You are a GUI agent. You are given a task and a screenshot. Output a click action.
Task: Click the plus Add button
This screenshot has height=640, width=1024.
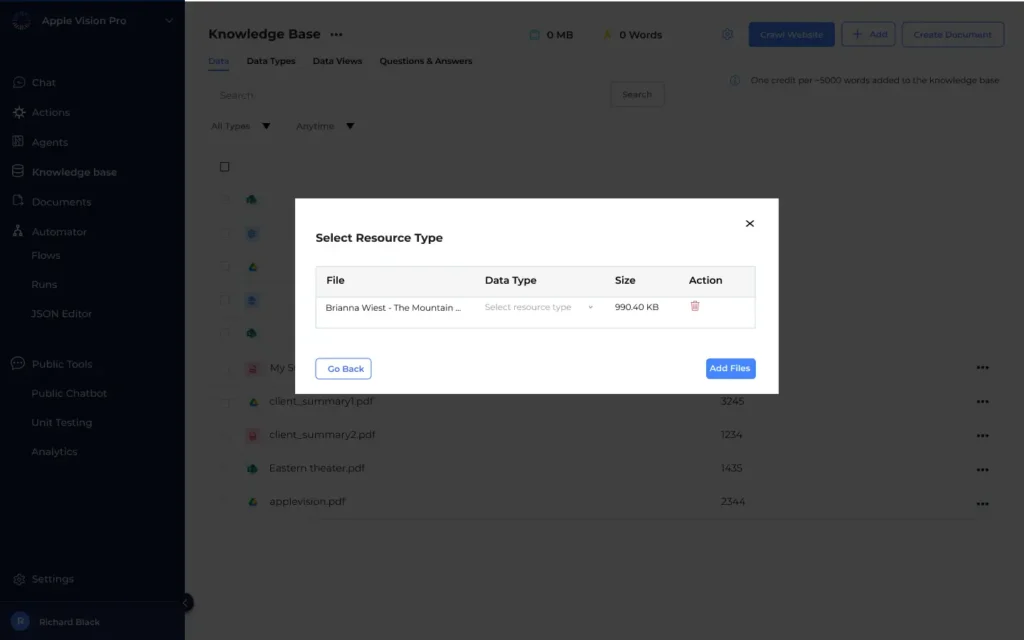(869, 34)
